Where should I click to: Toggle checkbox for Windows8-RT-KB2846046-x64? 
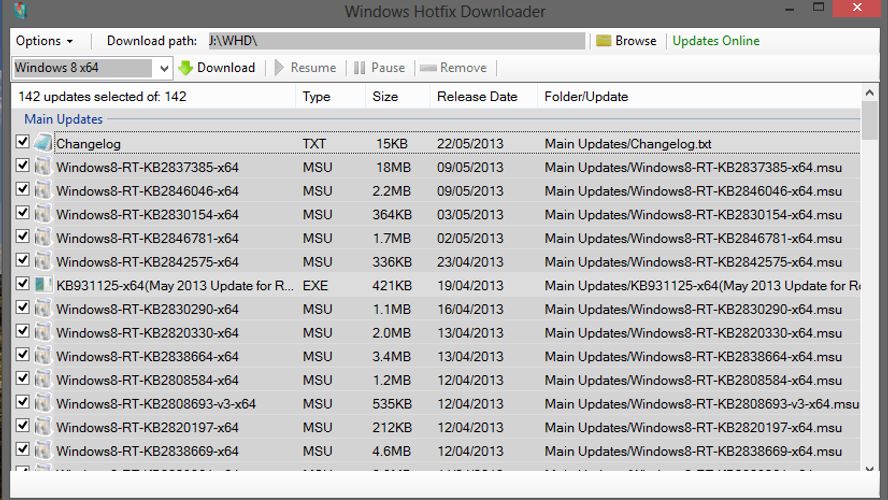(x=23, y=189)
